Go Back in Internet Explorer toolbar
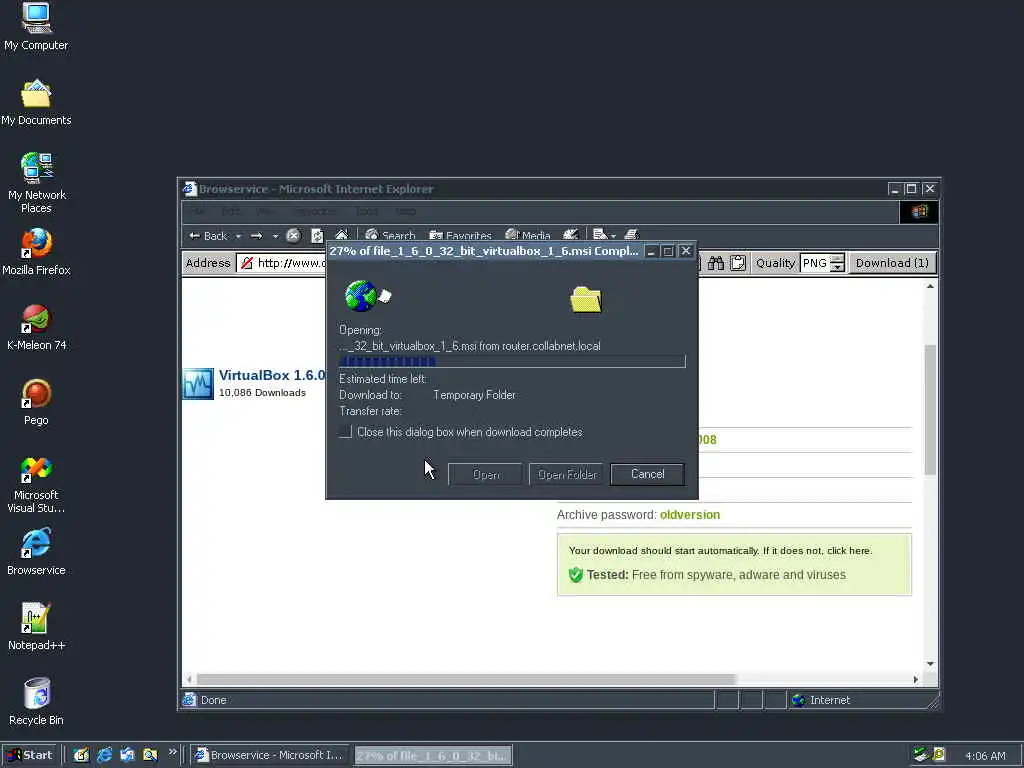The height and width of the screenshot is (768, 1024). click(208, 236)
